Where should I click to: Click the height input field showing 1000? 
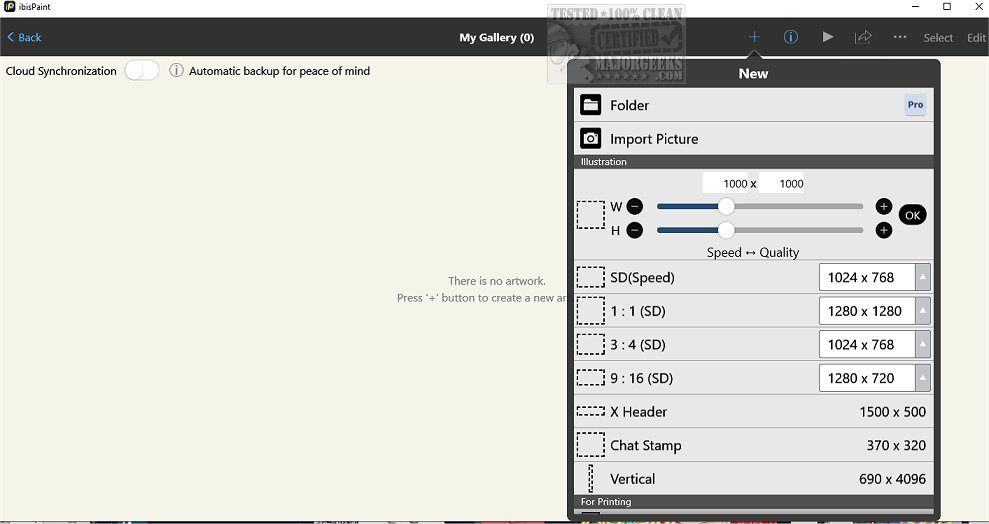tap(781, 183)
